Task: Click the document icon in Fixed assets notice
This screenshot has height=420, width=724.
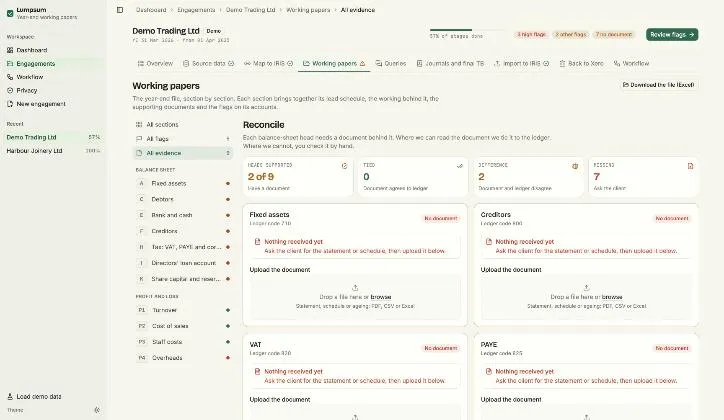Action: tap(258, 241)
